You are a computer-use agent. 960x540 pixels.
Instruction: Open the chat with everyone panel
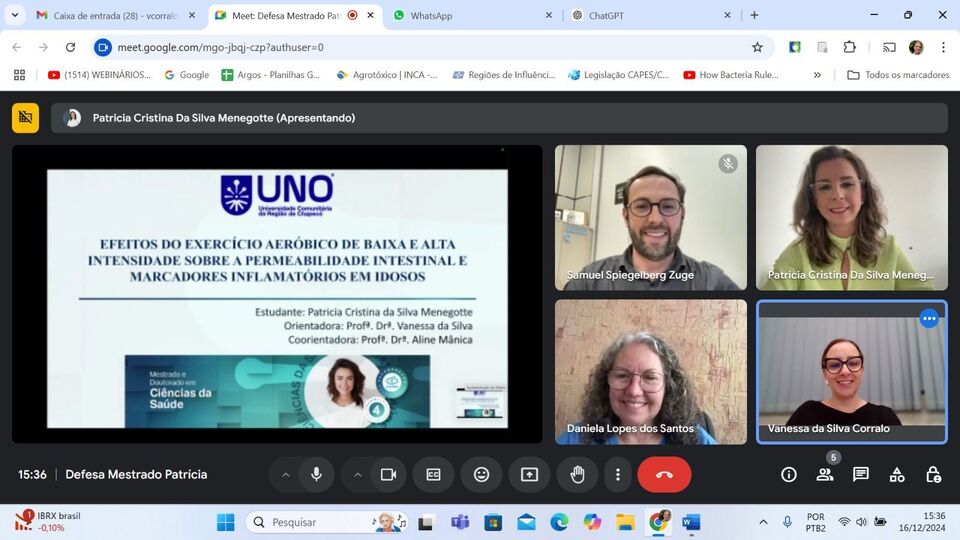(861, 474)
